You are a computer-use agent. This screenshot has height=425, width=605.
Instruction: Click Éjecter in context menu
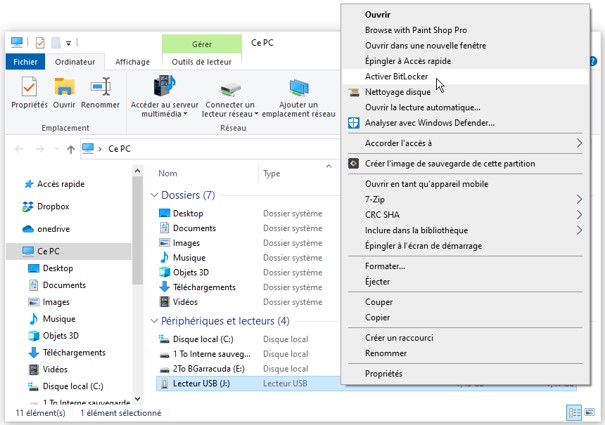coord(379,281)
